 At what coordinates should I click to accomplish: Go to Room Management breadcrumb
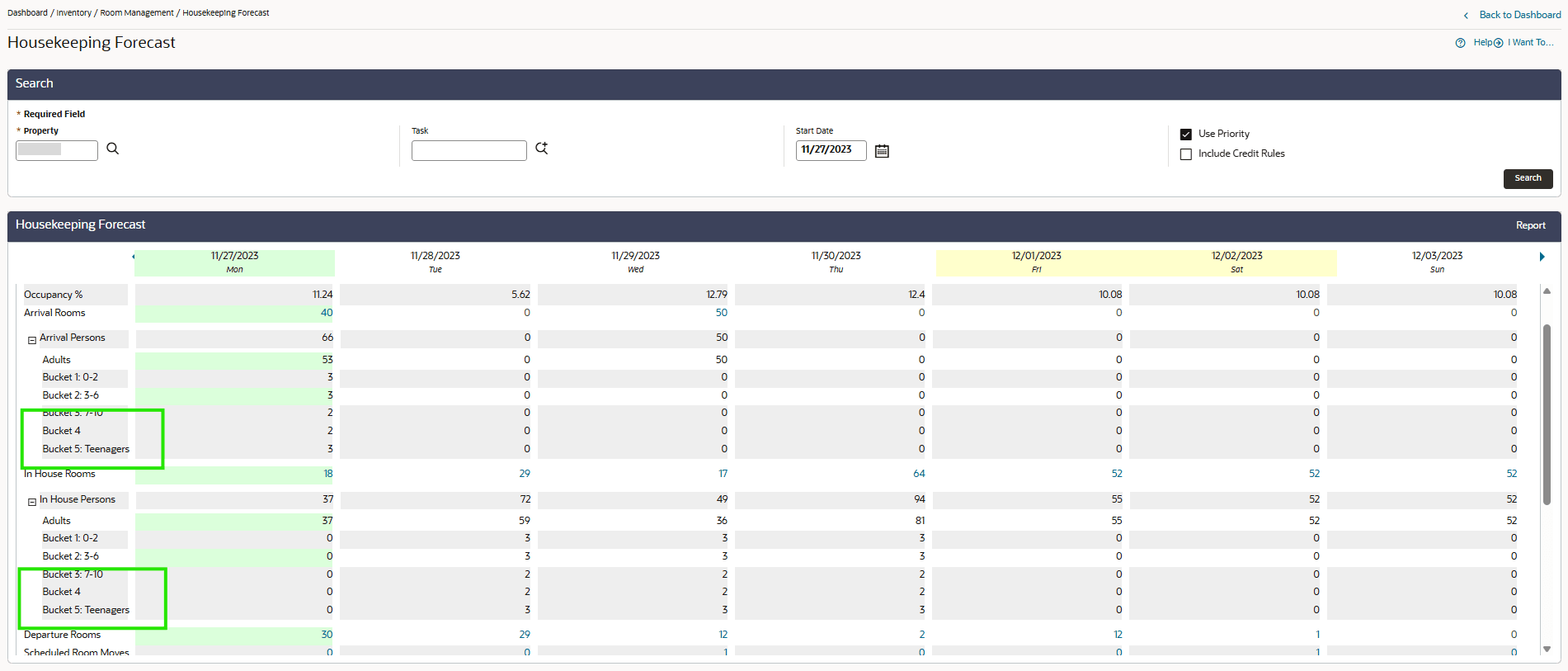pos(137,13)
